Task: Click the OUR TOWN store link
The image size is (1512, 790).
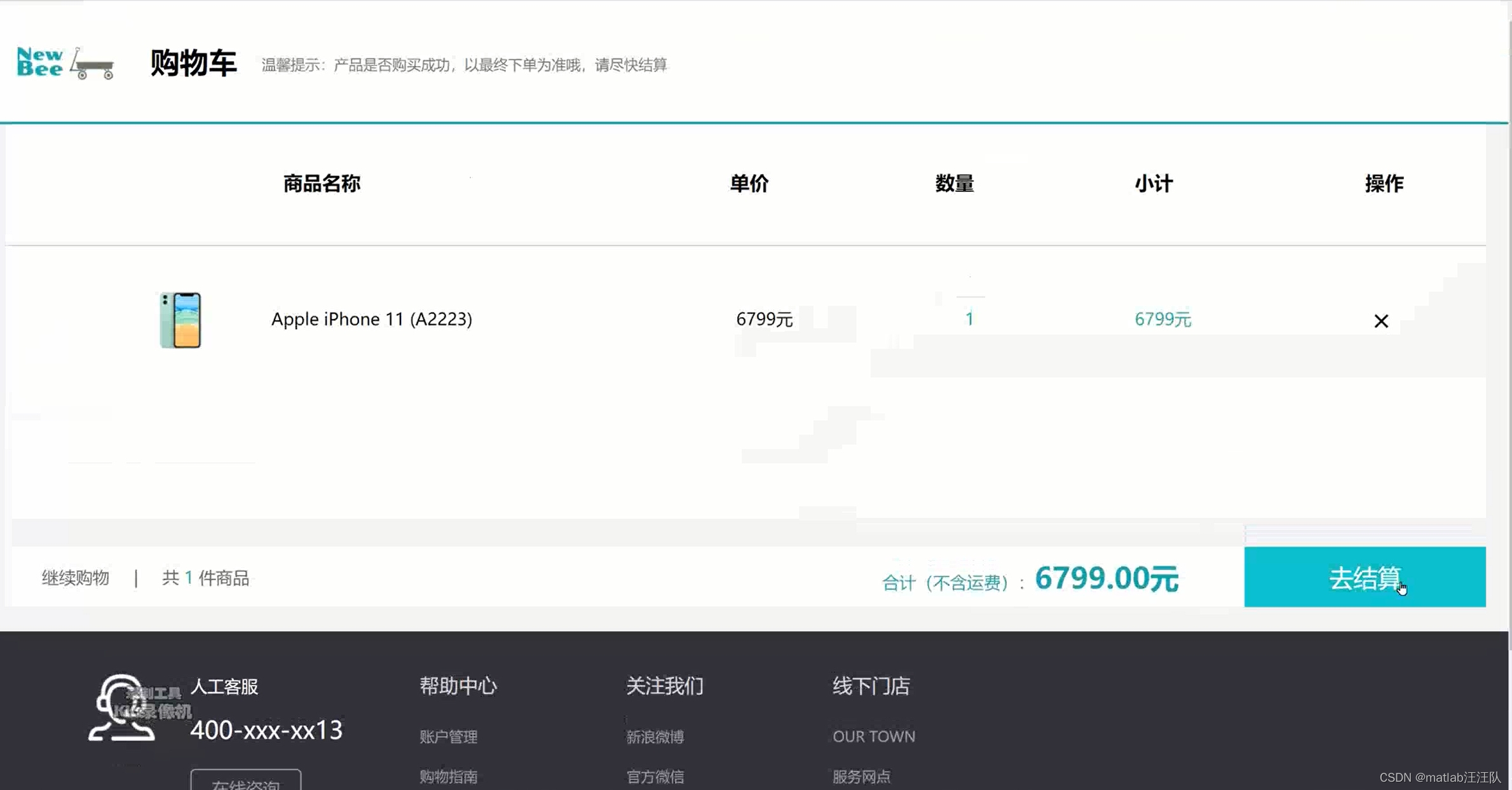Action: 874,737
